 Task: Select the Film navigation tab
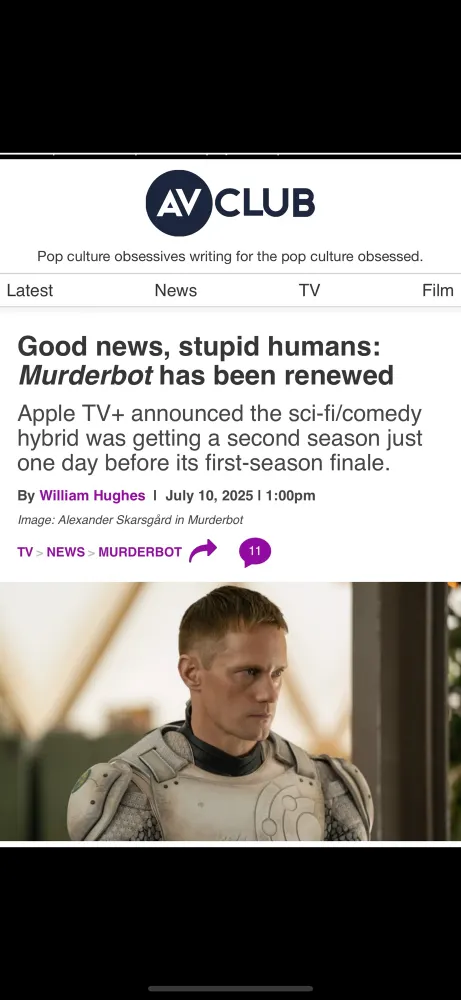tap(437, 290)
